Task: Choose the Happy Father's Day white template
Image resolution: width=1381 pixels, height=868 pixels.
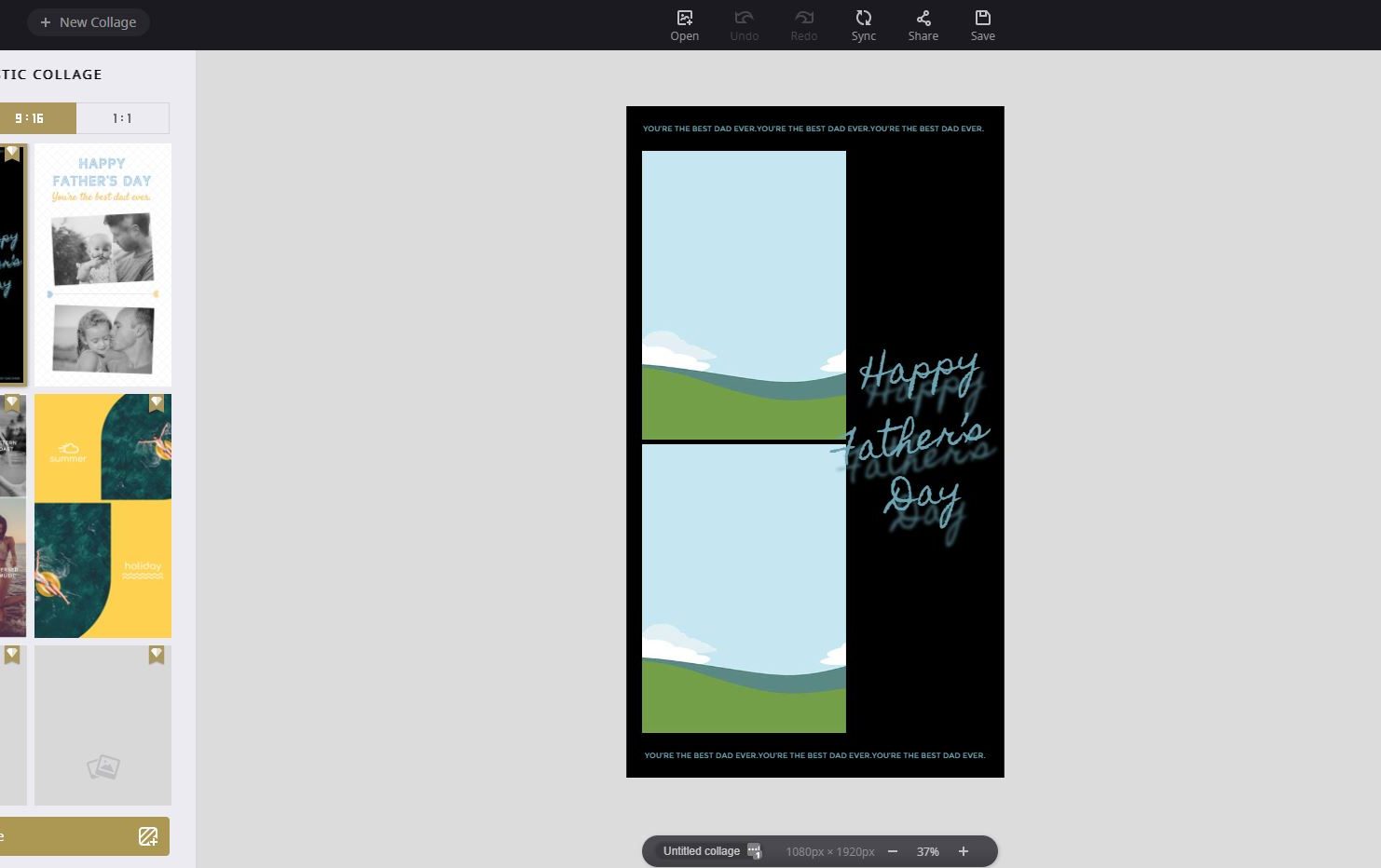Action: (103, 264)
